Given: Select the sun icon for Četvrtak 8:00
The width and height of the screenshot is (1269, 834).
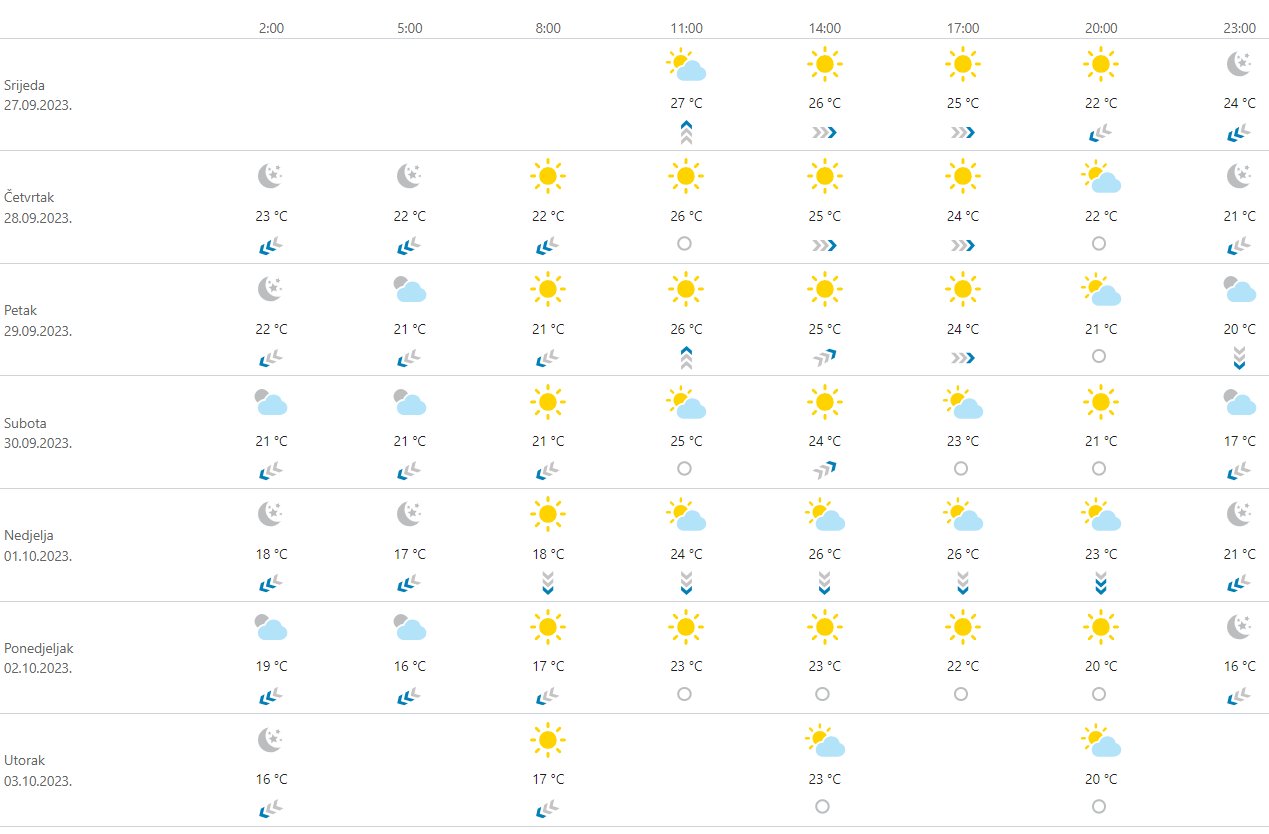Looking at the screenshot, I should [x=547, y=177].
